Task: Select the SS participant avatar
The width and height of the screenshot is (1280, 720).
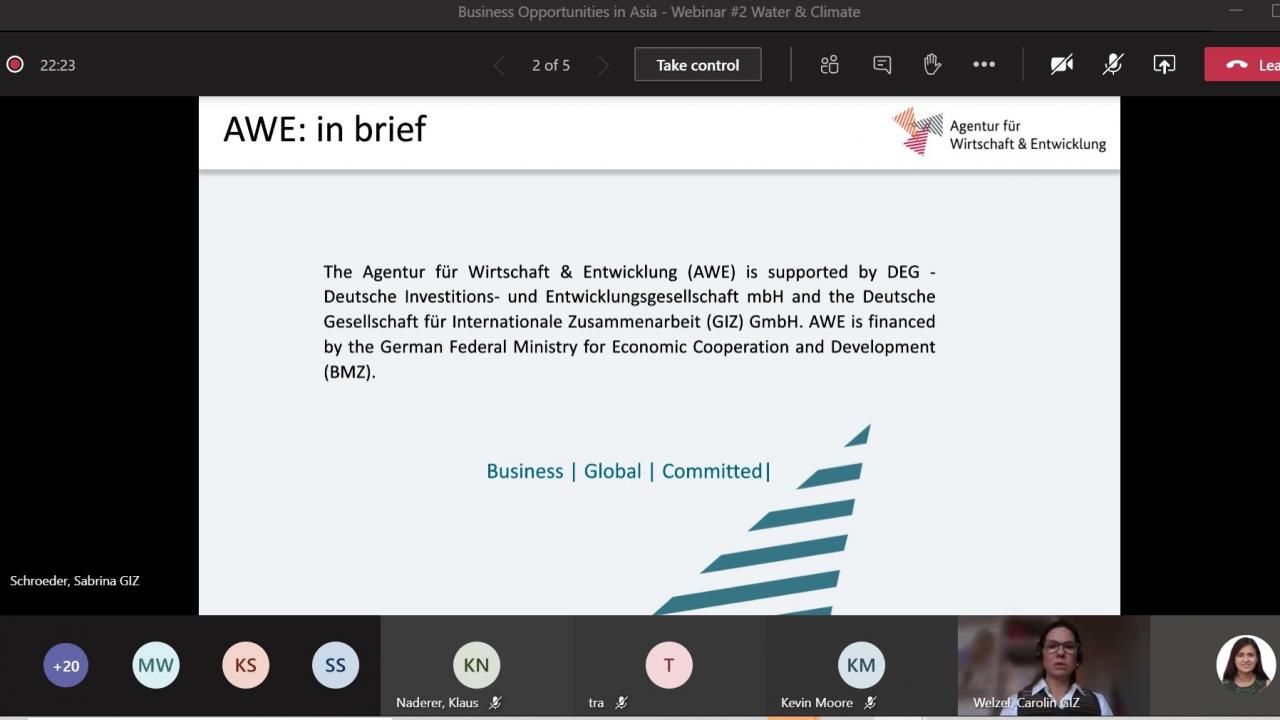Action: [335, 665]
